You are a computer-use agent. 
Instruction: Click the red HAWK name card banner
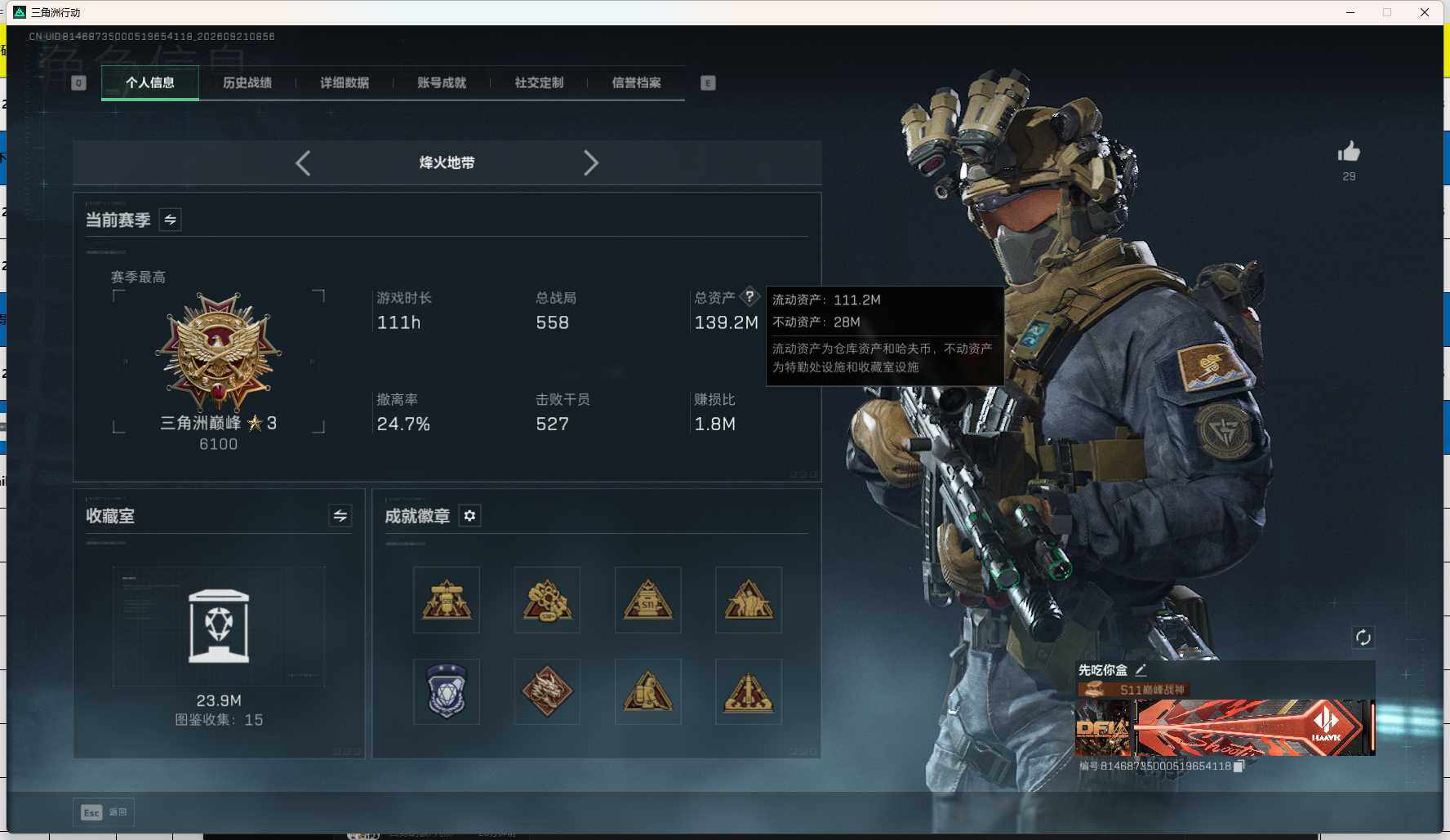[1253, 727]
